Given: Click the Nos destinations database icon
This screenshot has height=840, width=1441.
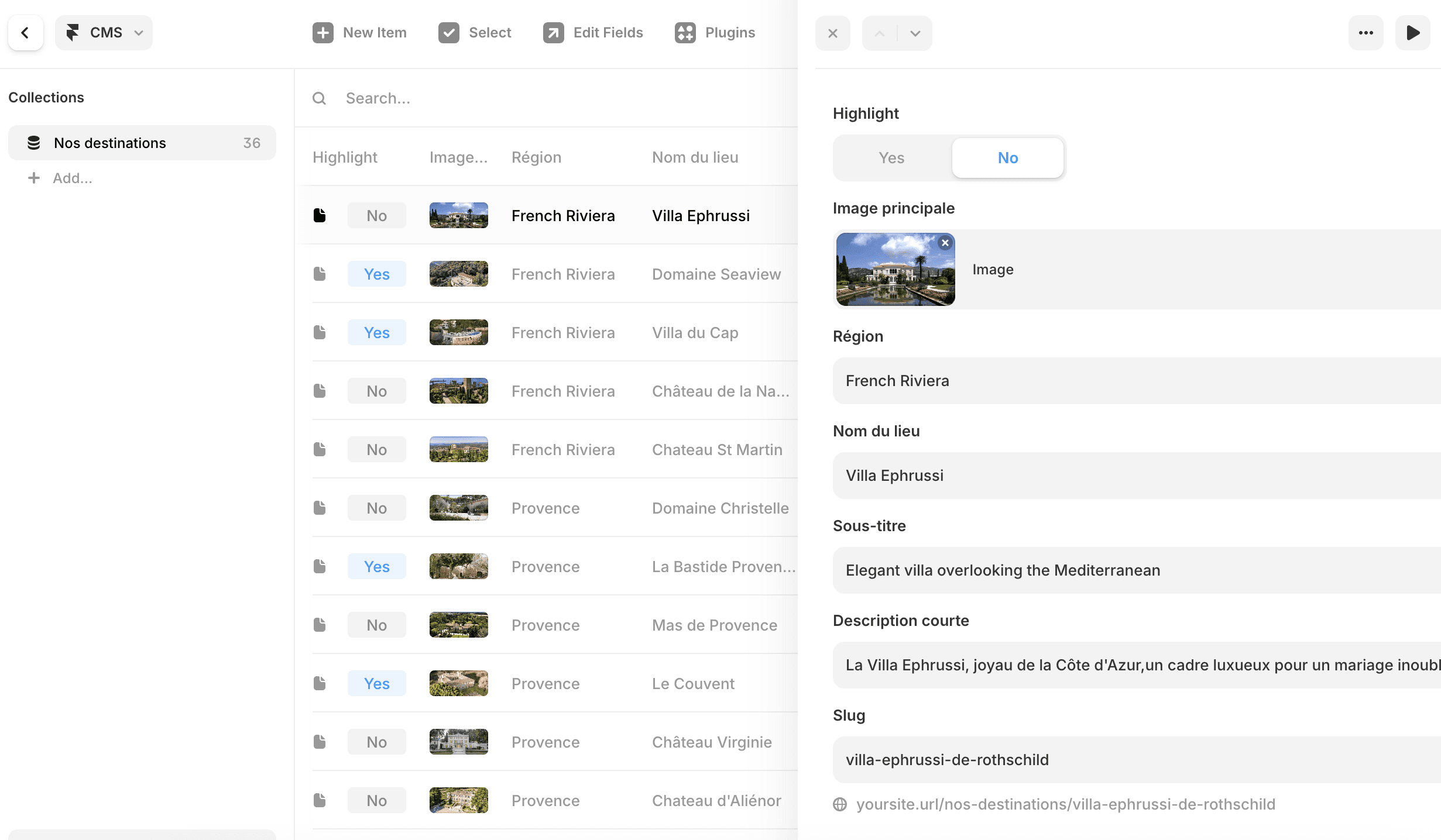Looking at the screenshot, I should [x=34, y=143].
